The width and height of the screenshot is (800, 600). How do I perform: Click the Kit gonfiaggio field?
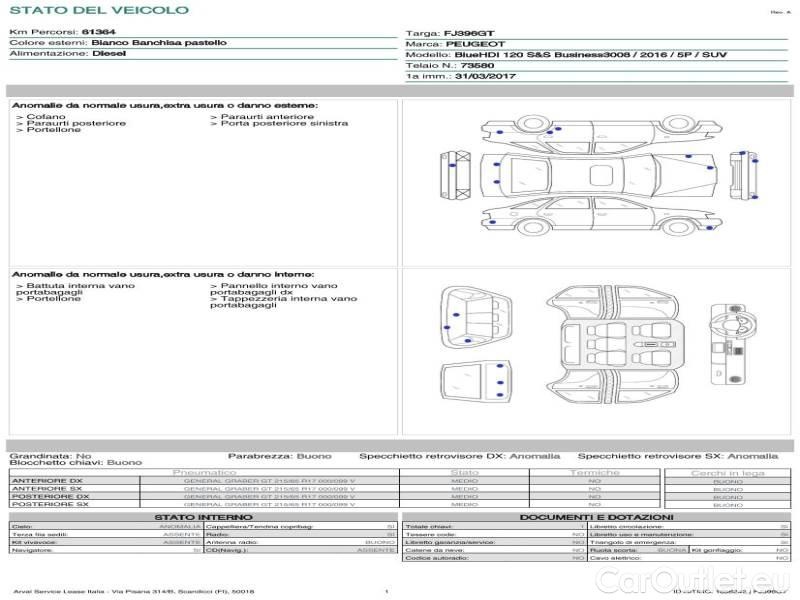point(740,551)
